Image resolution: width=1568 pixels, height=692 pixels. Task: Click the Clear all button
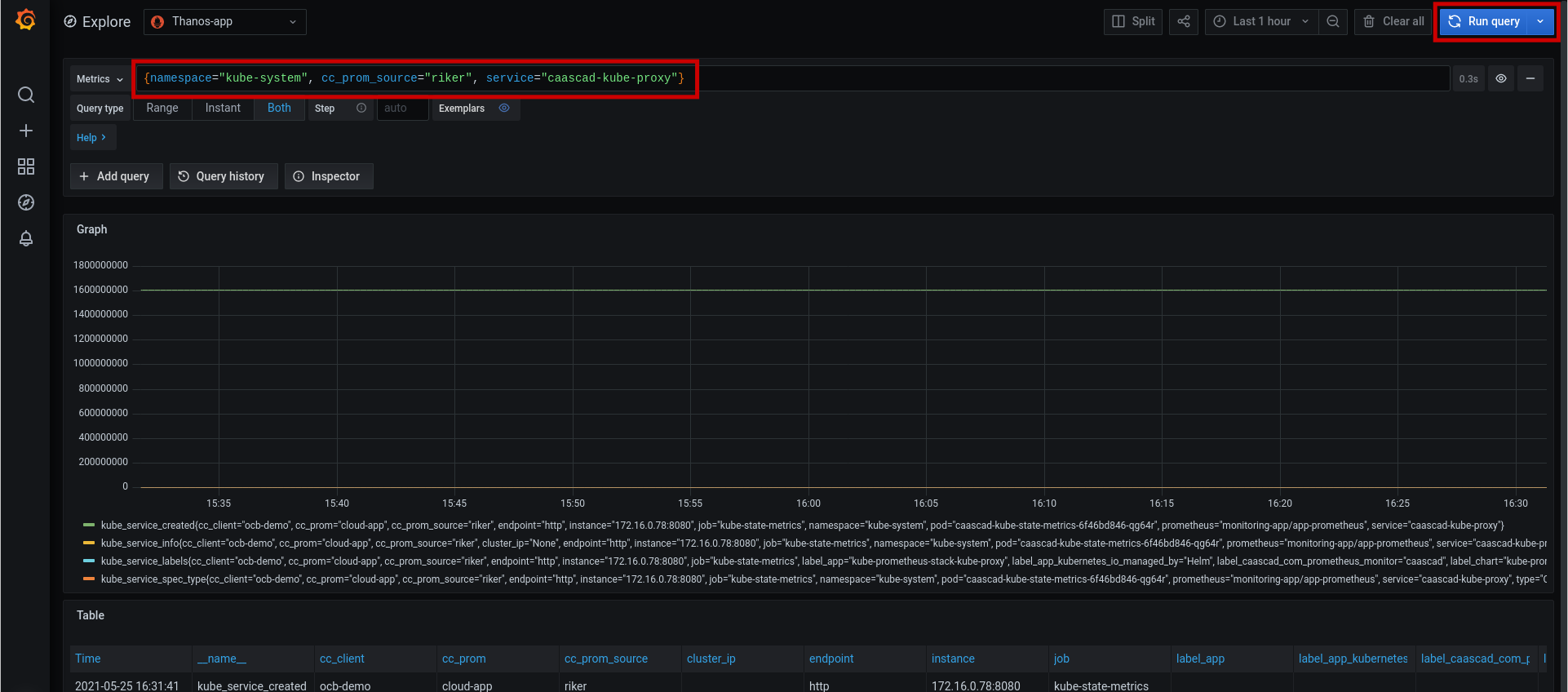pos(1393,21)
